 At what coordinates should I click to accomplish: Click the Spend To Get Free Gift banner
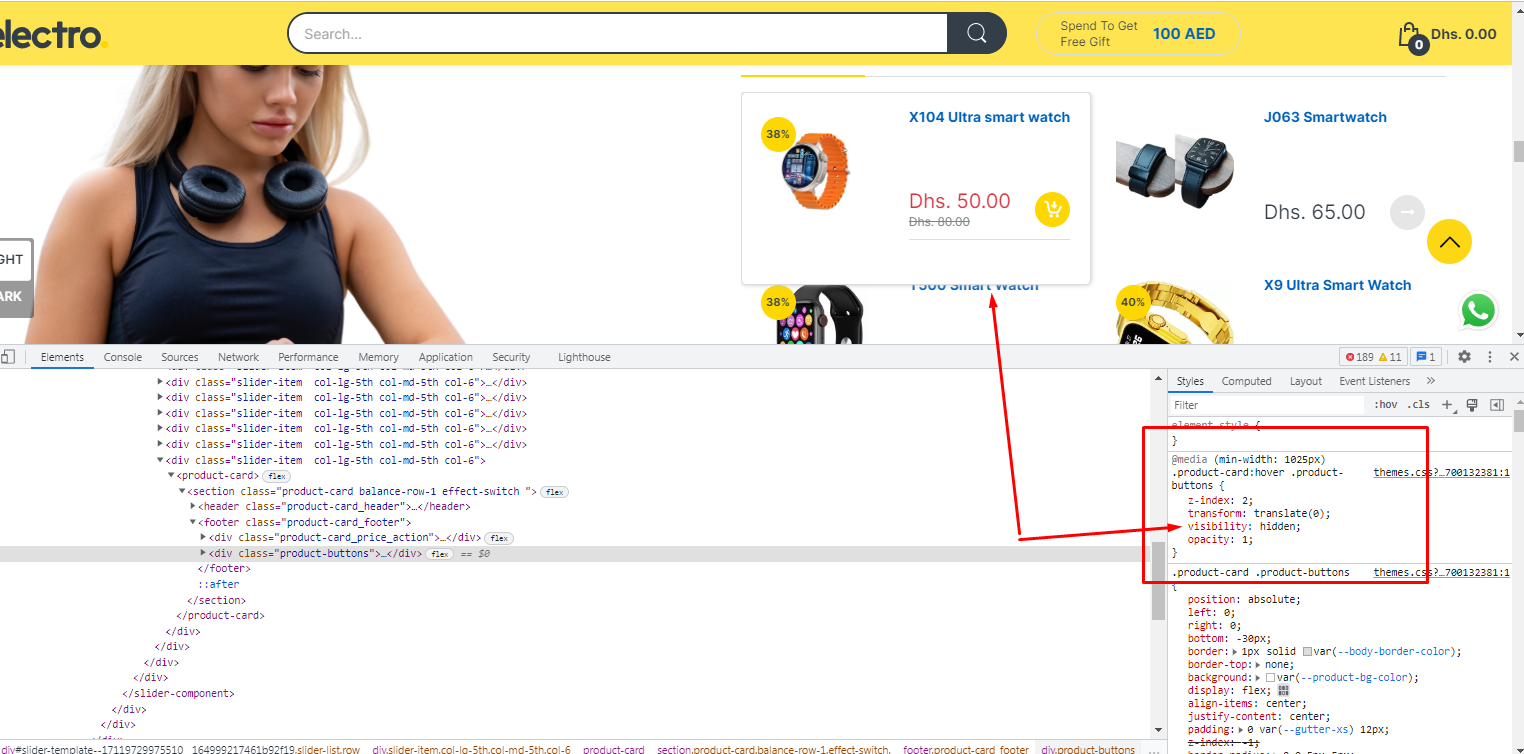pyautogui.click(x=1138, y=34)
